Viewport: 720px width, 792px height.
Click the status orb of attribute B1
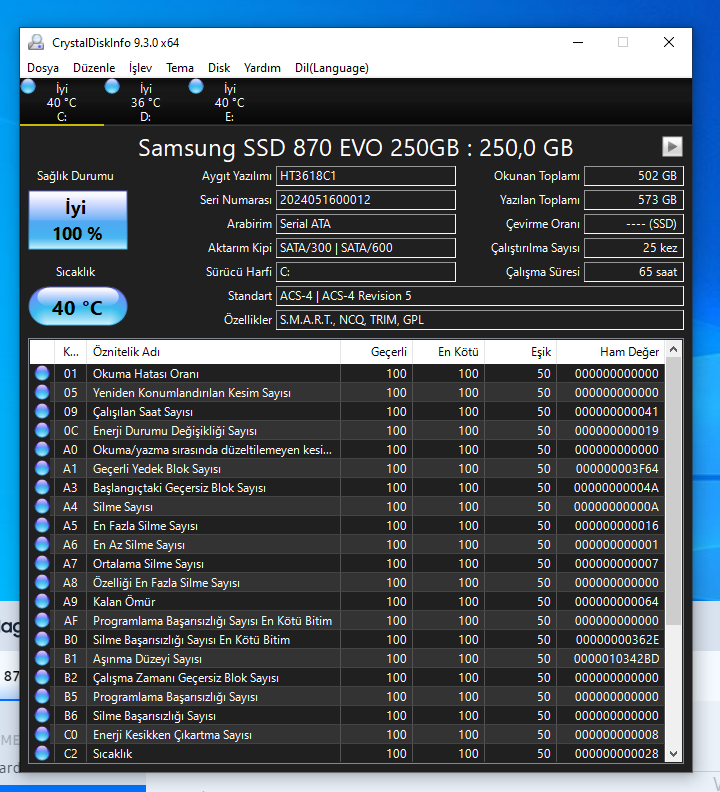42,659
